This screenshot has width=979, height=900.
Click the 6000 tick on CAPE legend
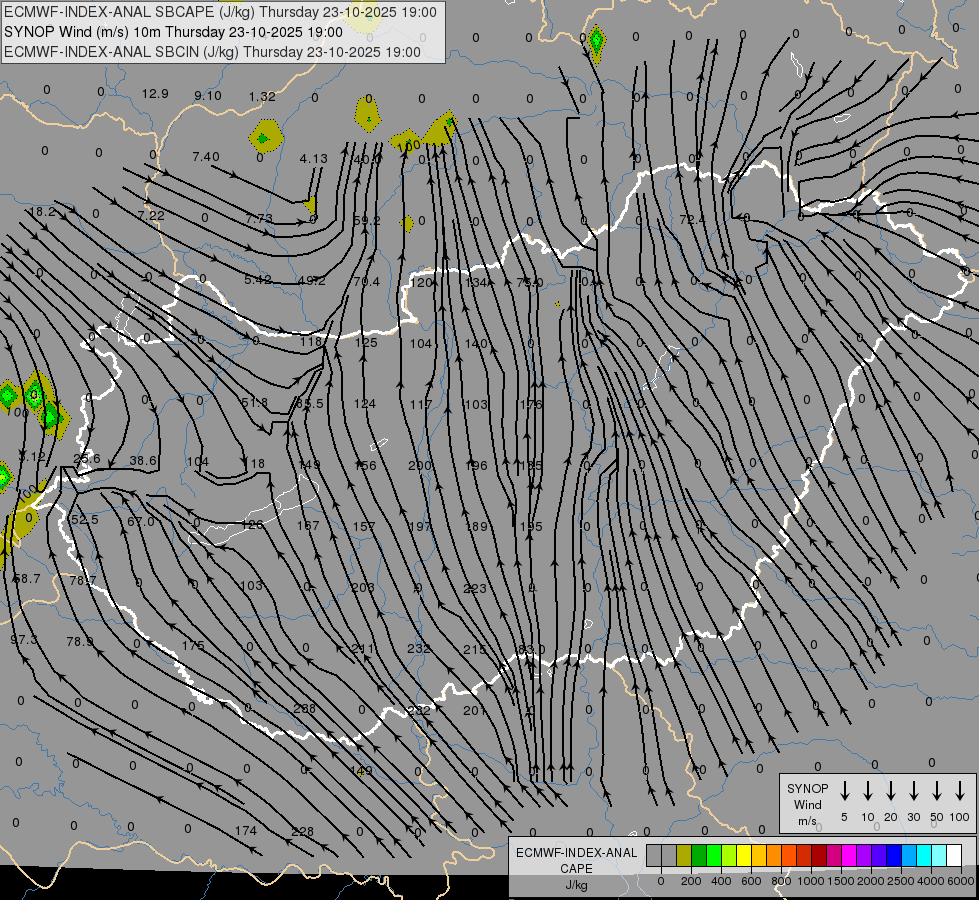961,881
